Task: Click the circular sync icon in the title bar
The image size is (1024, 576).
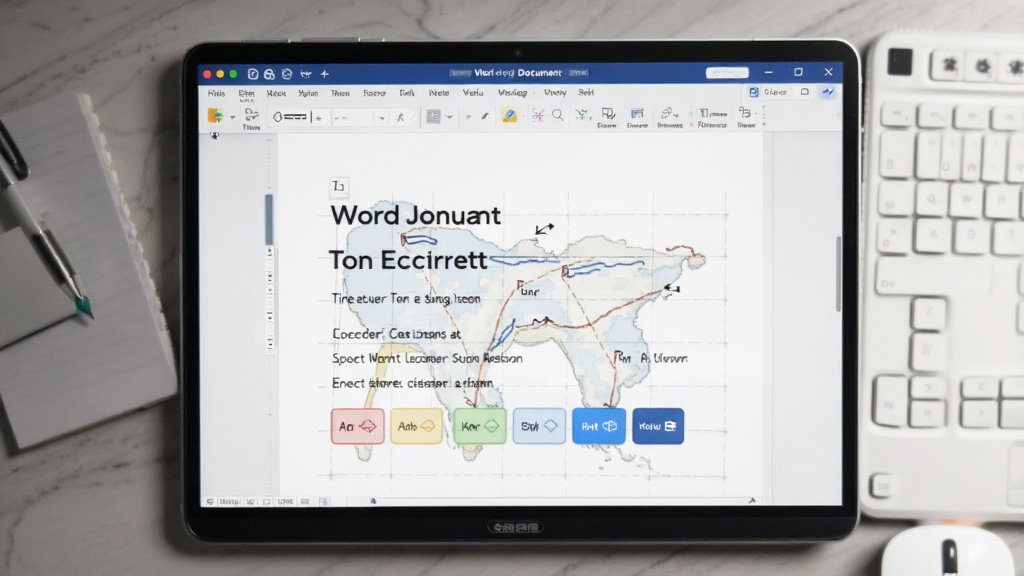Action: coord(287,74)
